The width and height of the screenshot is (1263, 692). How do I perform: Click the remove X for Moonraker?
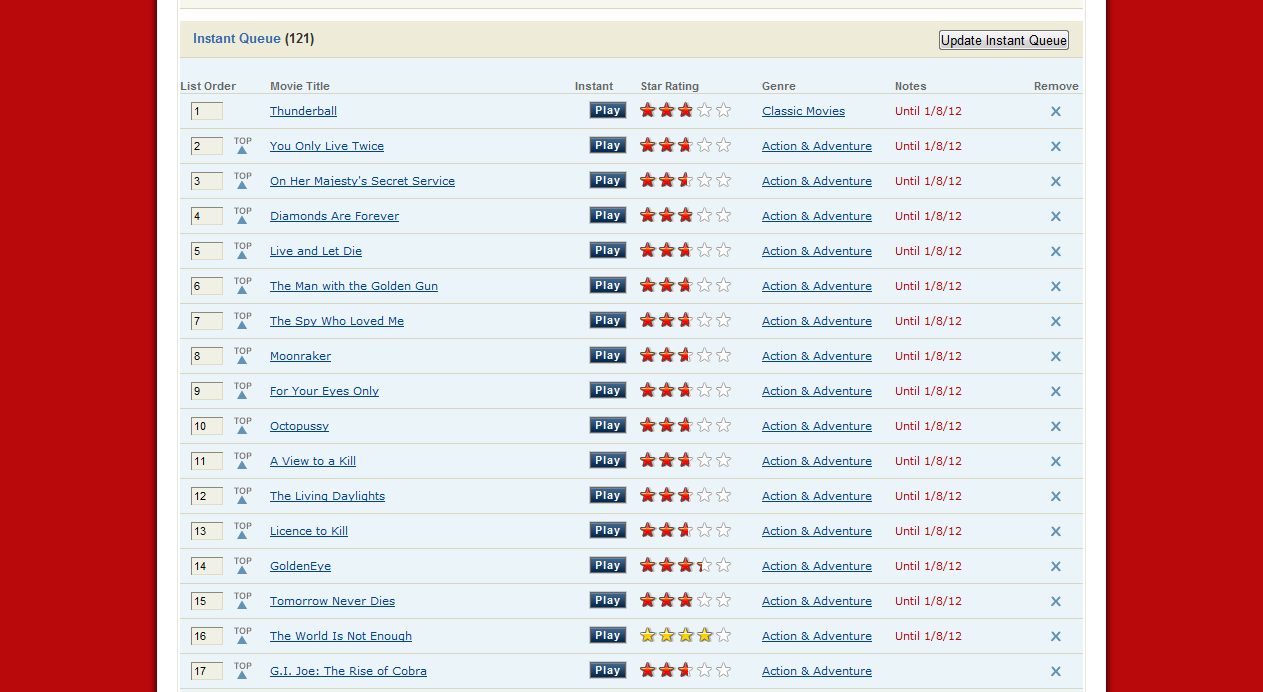tap(1055, 357)
